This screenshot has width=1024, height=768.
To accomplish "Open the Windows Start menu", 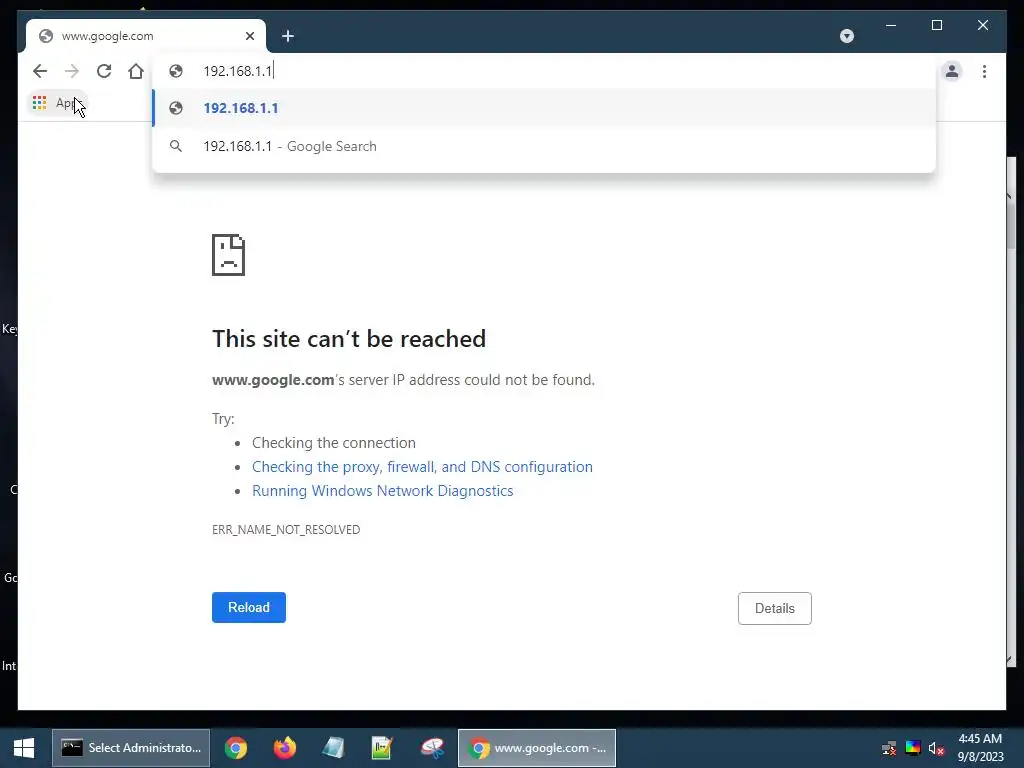I will point(24,748).
